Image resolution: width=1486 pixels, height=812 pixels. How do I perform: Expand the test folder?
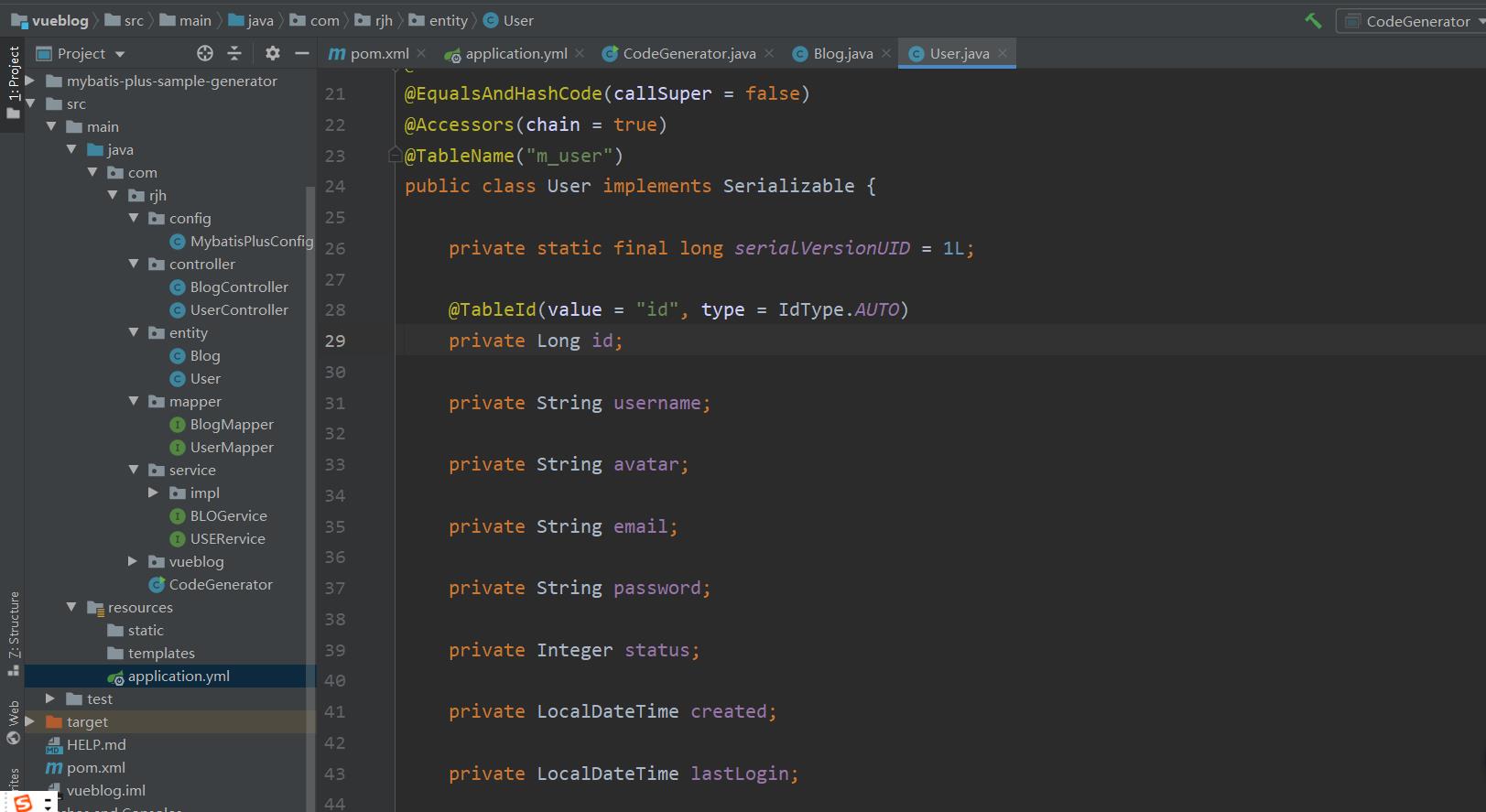[x=50, y=698]
